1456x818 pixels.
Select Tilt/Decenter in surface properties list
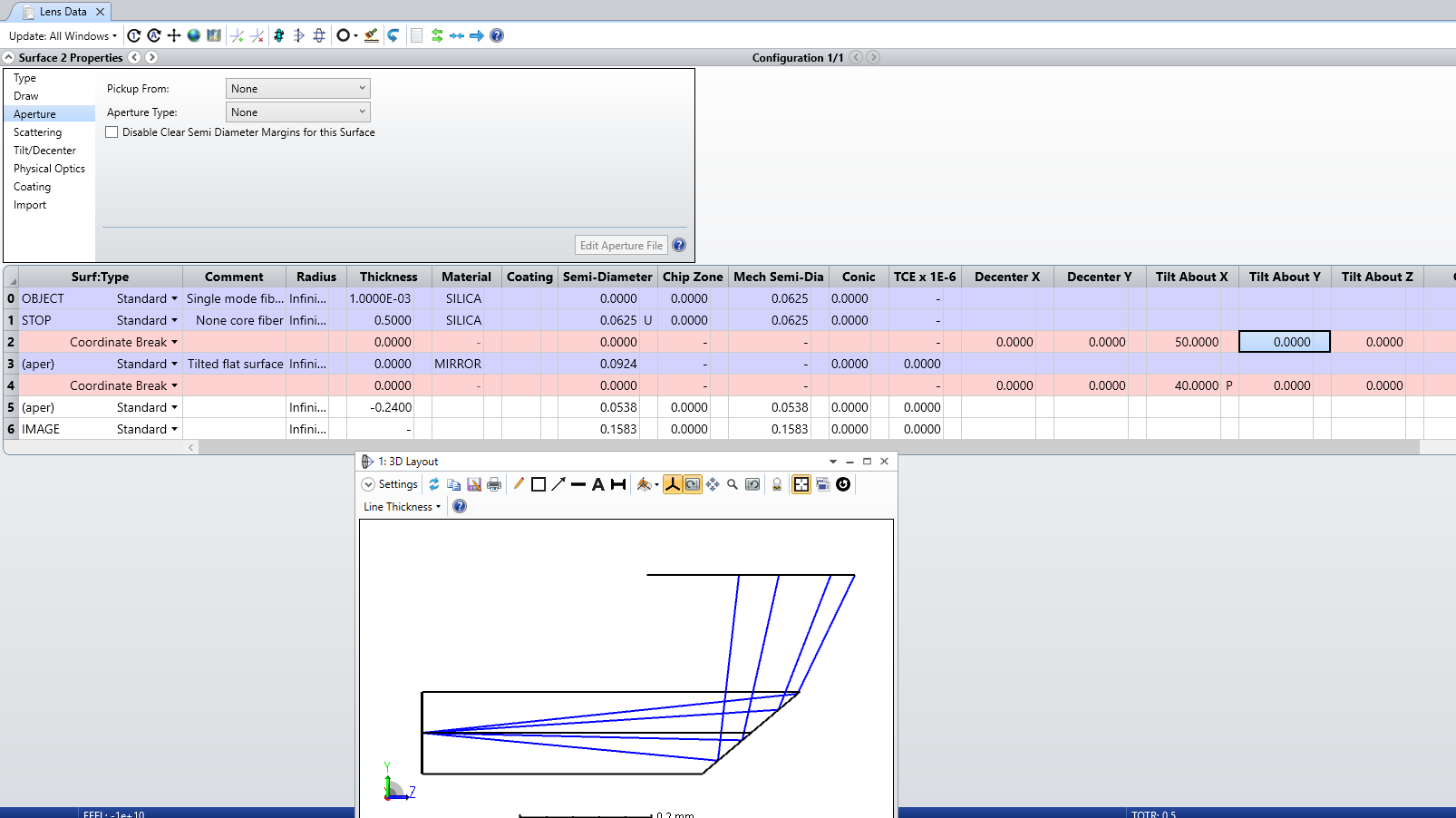click(x=44, y=151)
